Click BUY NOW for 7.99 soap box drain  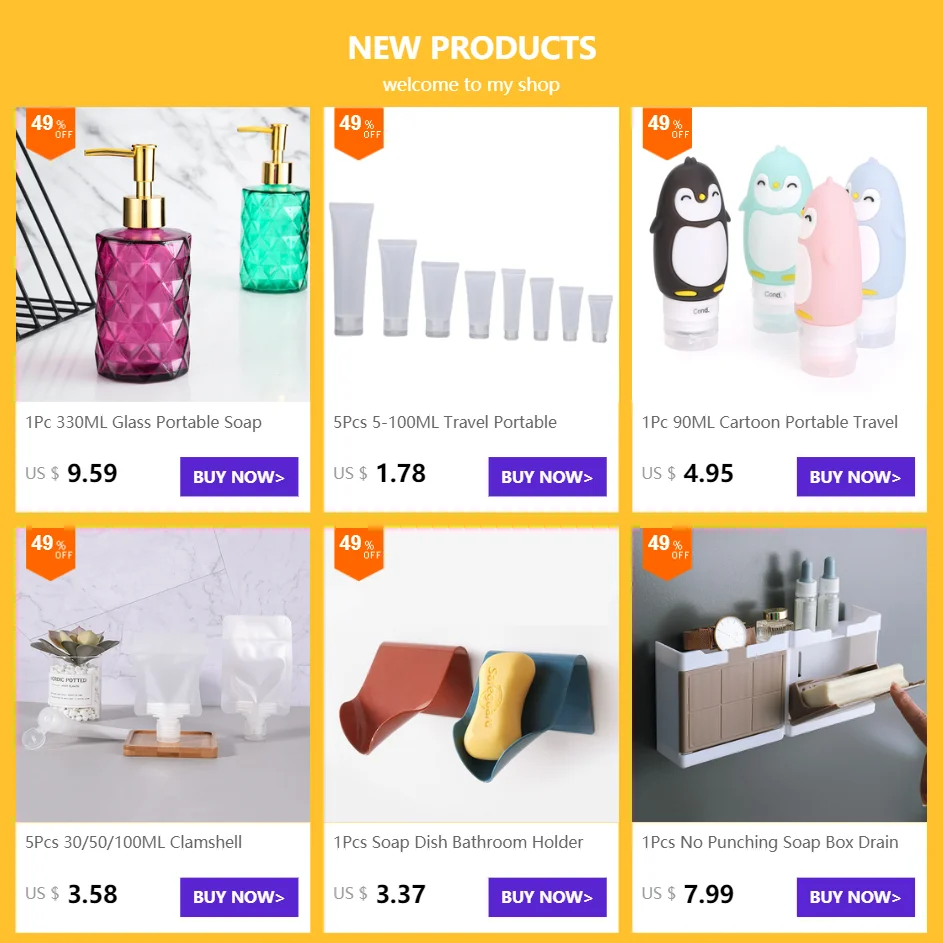pos(855,897)
